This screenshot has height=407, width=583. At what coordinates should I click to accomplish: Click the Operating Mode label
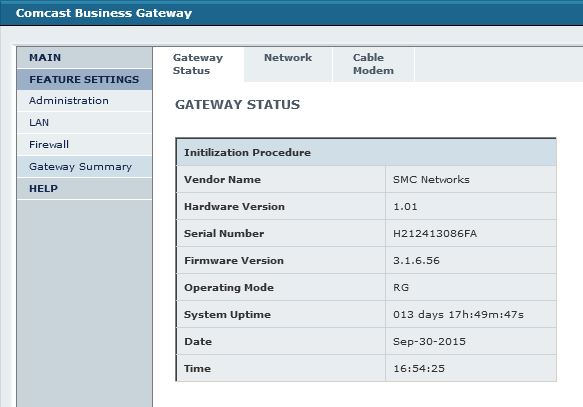click(229, 288)
